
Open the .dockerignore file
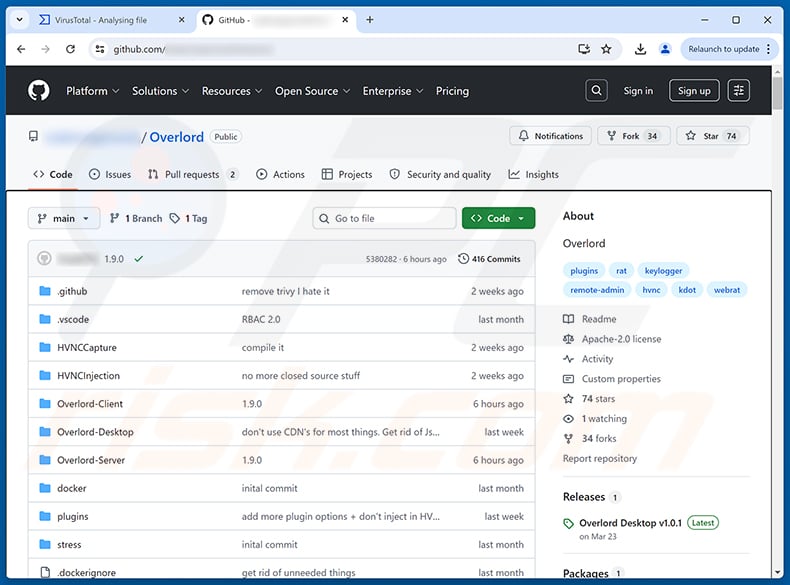[86, 573]
